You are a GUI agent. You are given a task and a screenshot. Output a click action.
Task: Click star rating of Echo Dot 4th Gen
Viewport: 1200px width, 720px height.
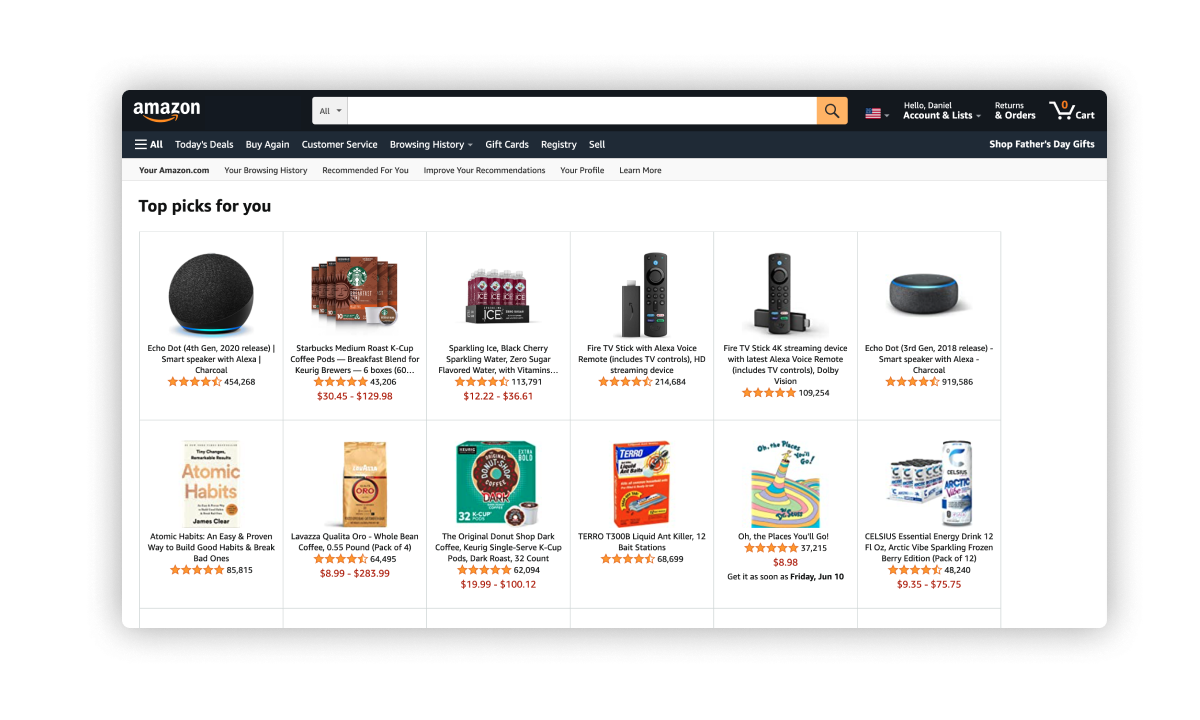(195, 382)
